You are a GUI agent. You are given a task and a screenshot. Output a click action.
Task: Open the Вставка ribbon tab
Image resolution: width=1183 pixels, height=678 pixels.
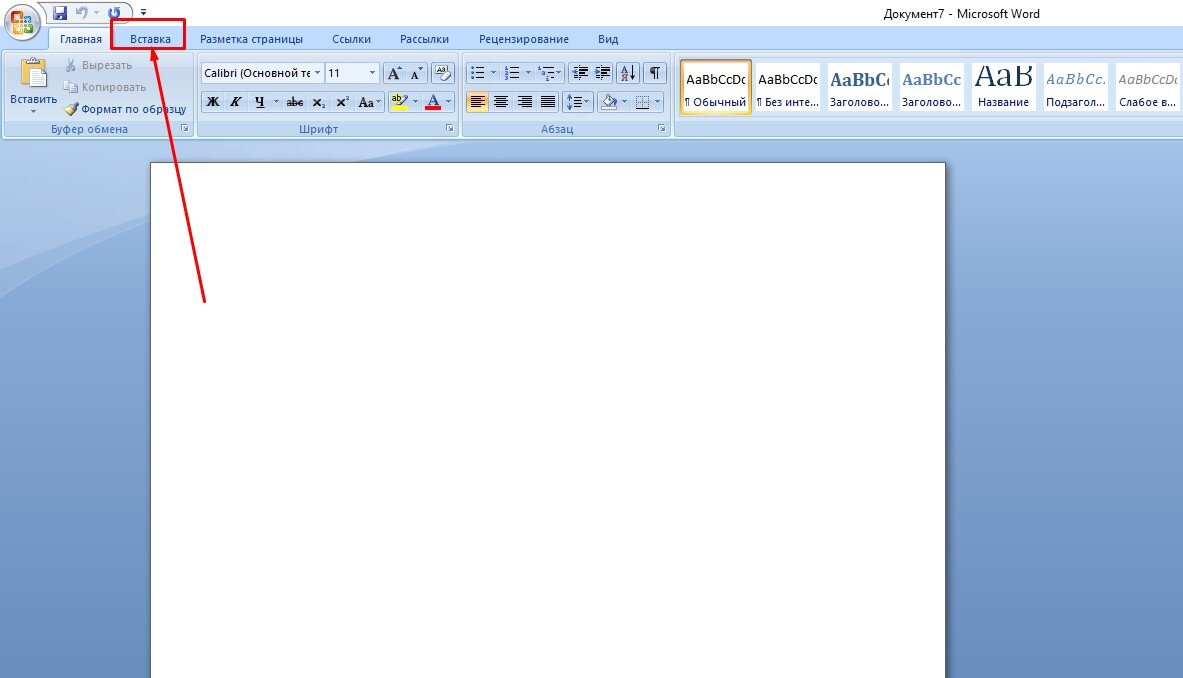[150, 39]
